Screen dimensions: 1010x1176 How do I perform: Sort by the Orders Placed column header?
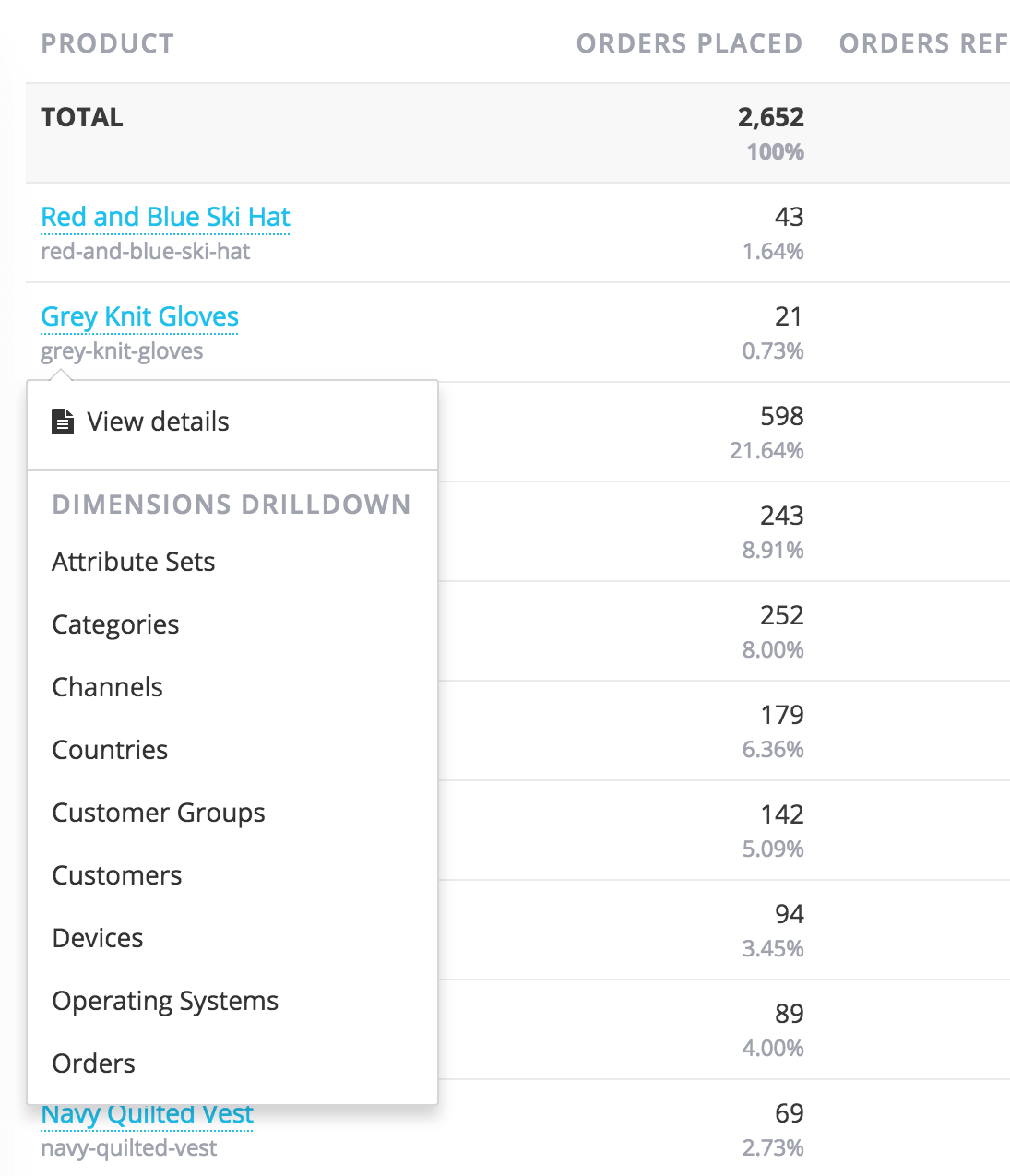(x=690, y=43)
